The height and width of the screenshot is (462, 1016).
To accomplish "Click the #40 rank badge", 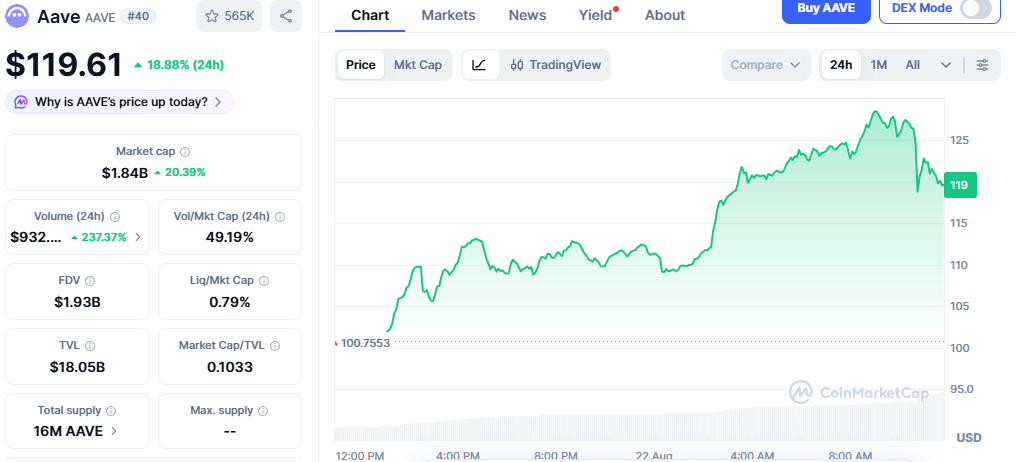I will (x=138, y=16).
